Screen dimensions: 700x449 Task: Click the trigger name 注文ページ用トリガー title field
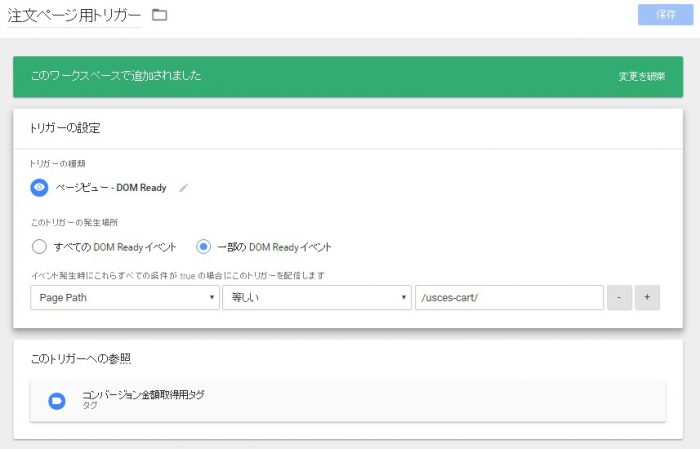73,15
